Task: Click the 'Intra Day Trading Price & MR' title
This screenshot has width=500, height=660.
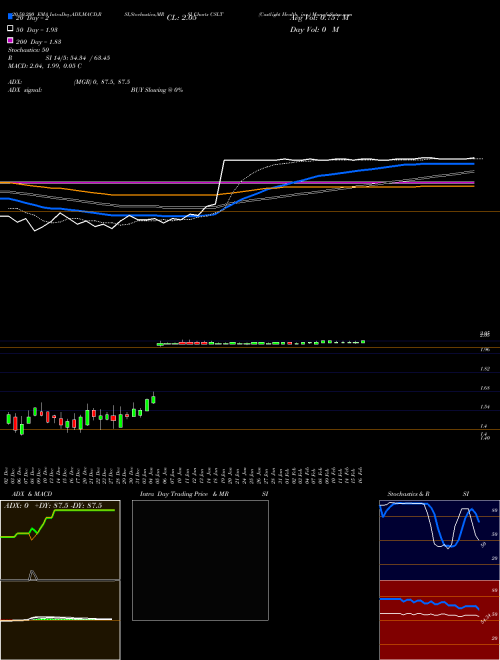Action: [x=184, y=494]
